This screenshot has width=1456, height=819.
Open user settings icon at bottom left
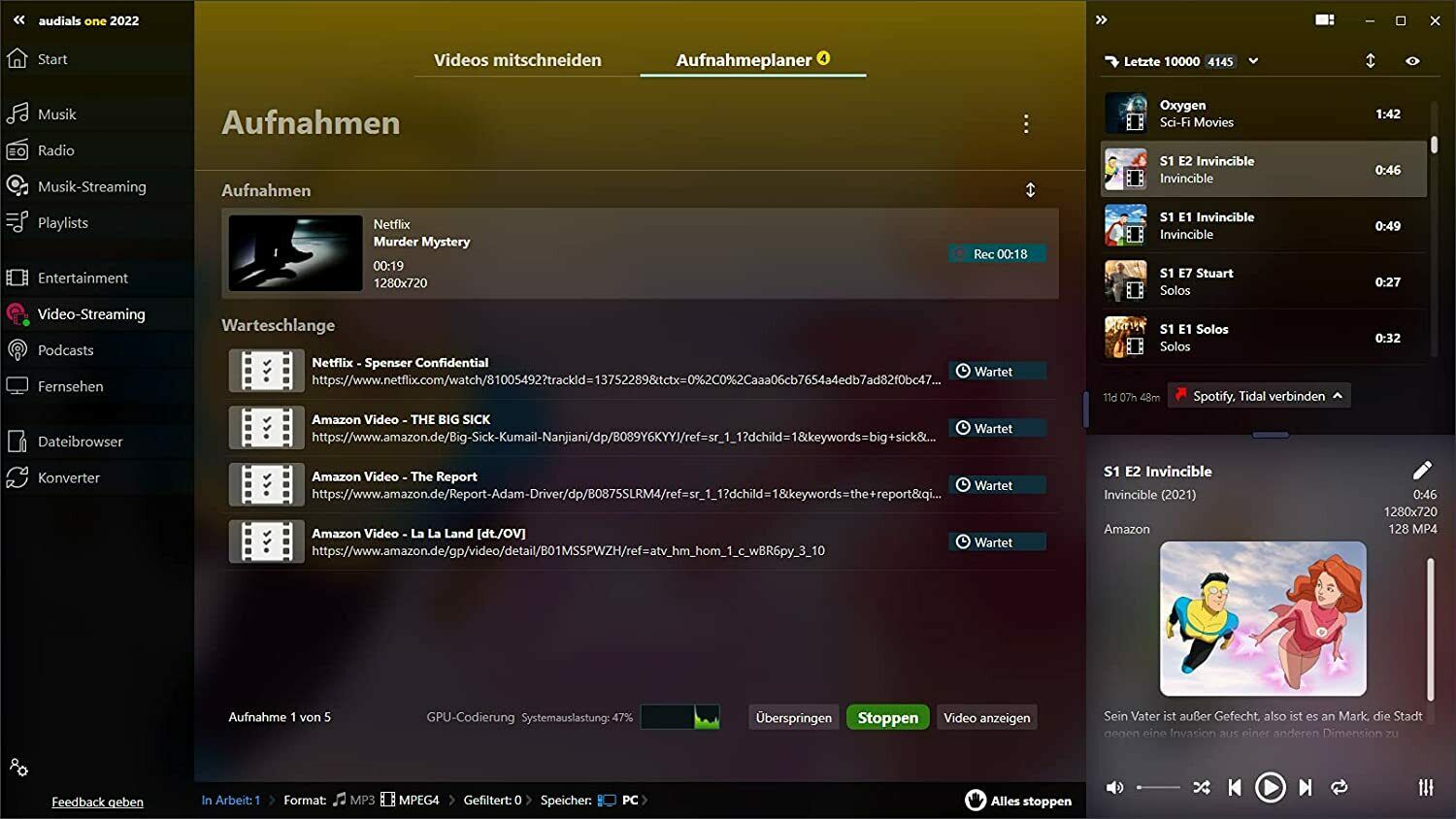(18, 768)
